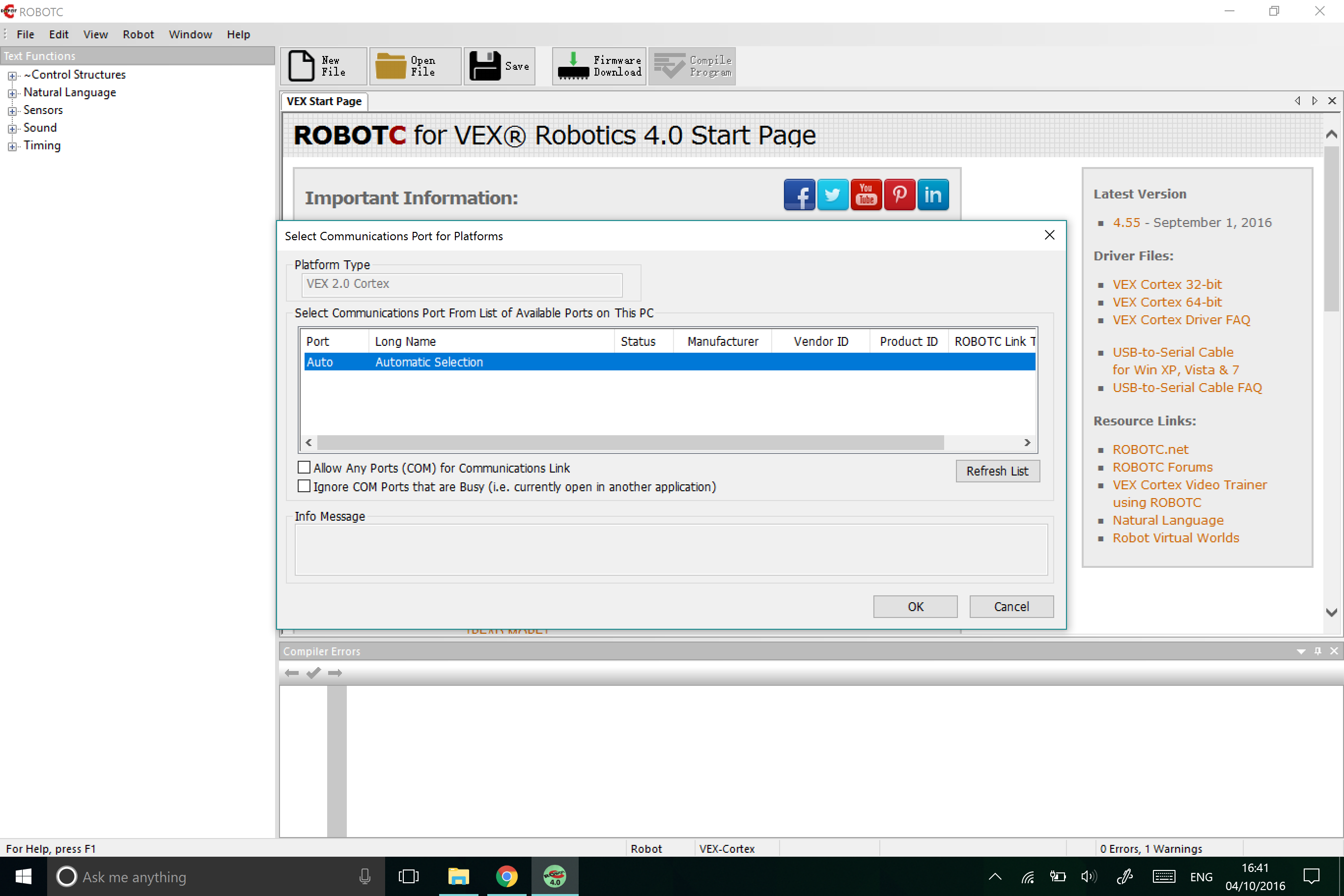Open the Help menu
Image resolution: width=1344 pixels, height=896 pixels.
pos(238,34)
